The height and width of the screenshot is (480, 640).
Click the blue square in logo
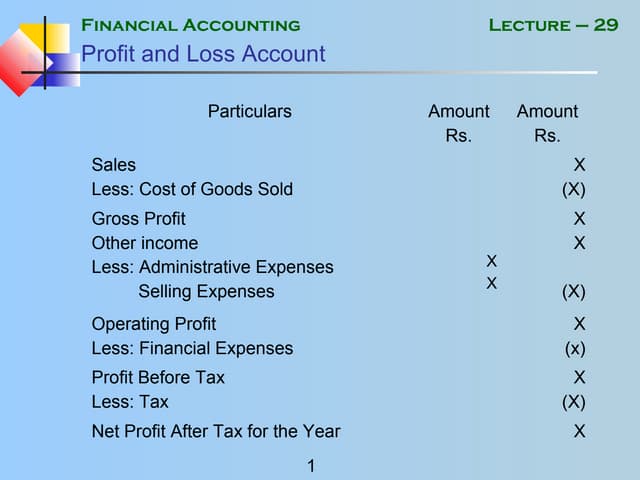(x=64, y=70)
